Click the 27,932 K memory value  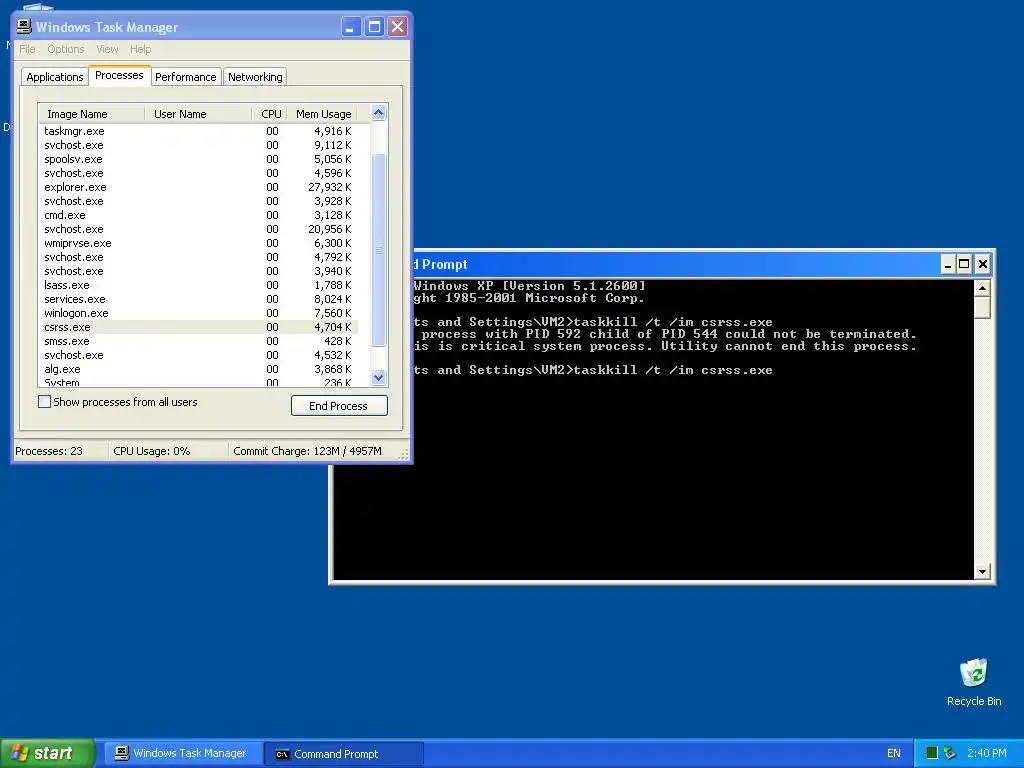point(330,187)
